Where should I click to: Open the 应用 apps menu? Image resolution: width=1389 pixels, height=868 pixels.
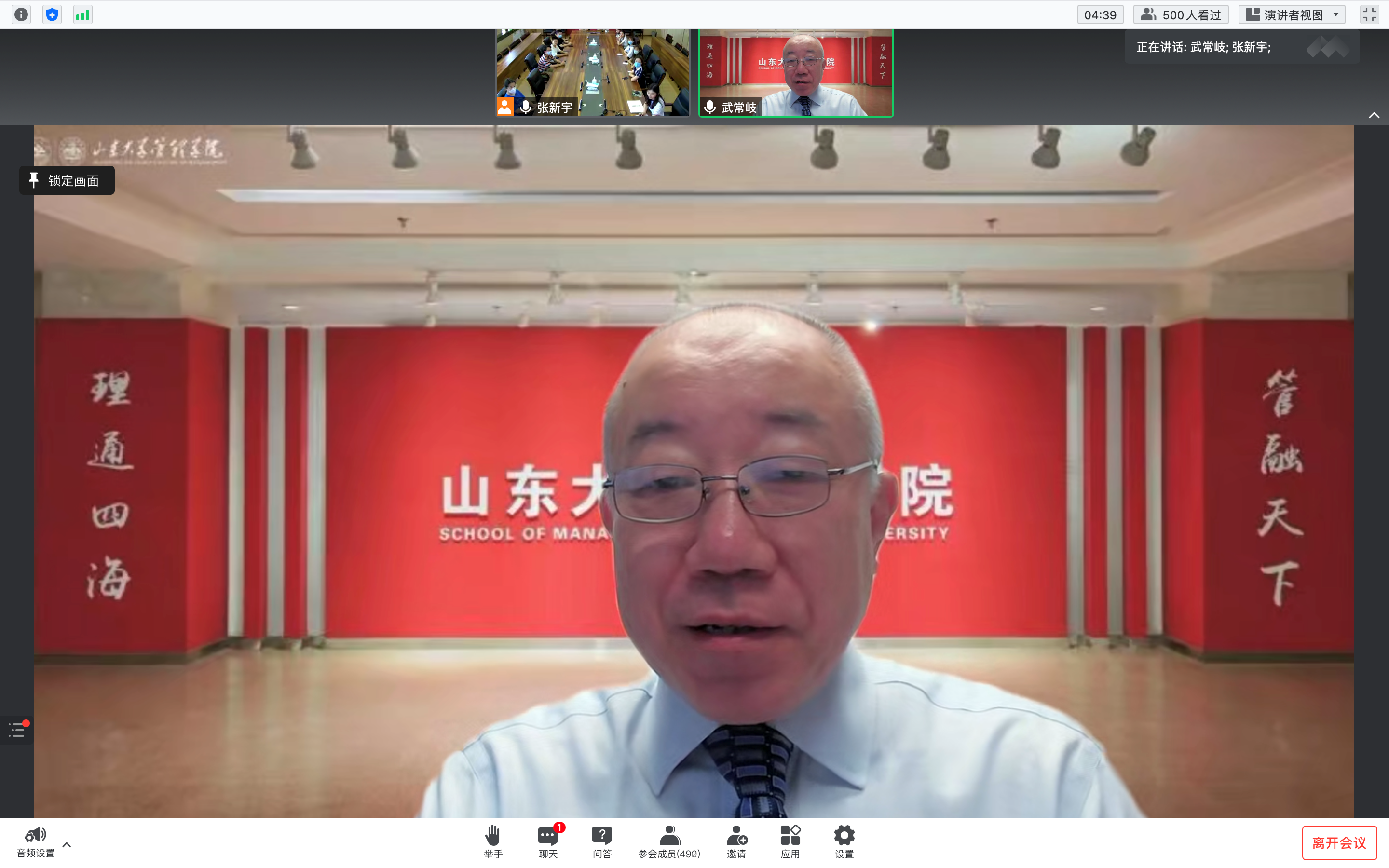point(790,842)
